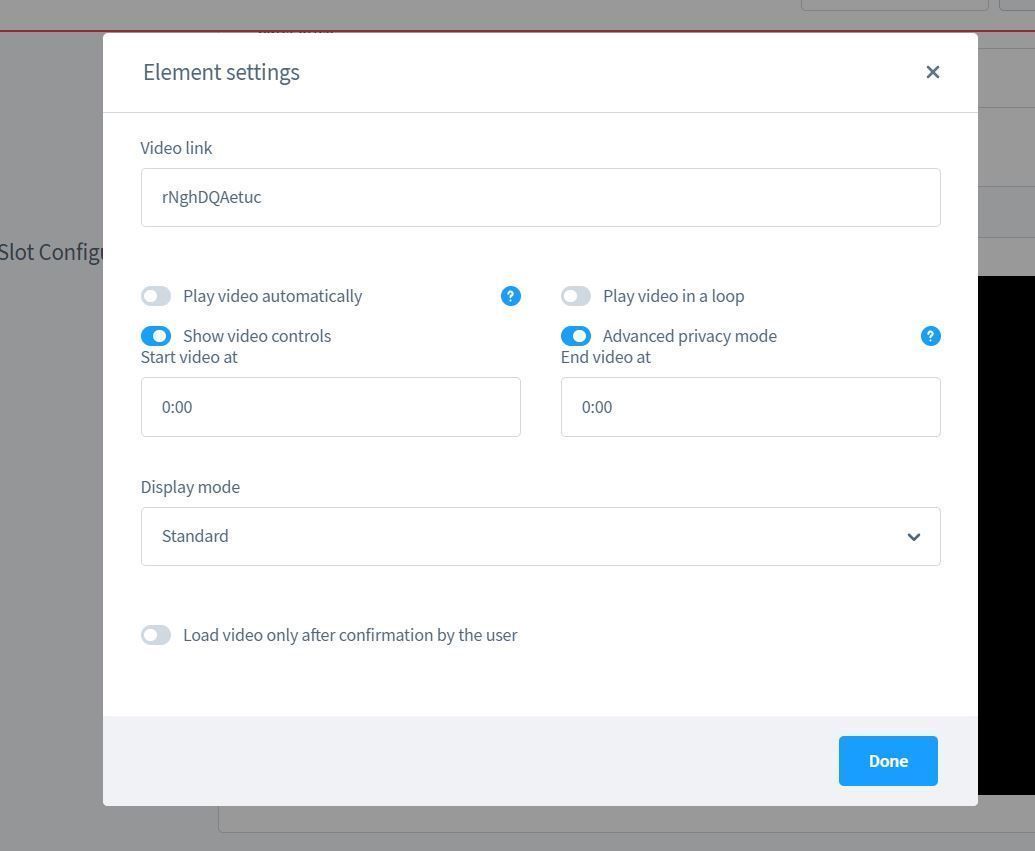
Task: Click the End video at field
Action: coord(750,407)
